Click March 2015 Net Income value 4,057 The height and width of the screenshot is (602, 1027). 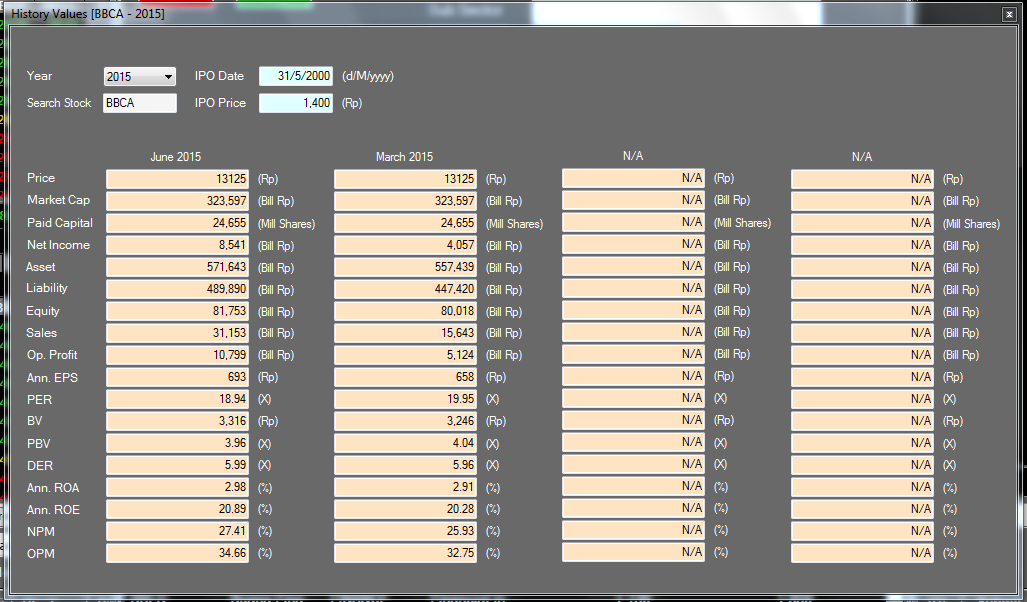(x=405, y=245)
